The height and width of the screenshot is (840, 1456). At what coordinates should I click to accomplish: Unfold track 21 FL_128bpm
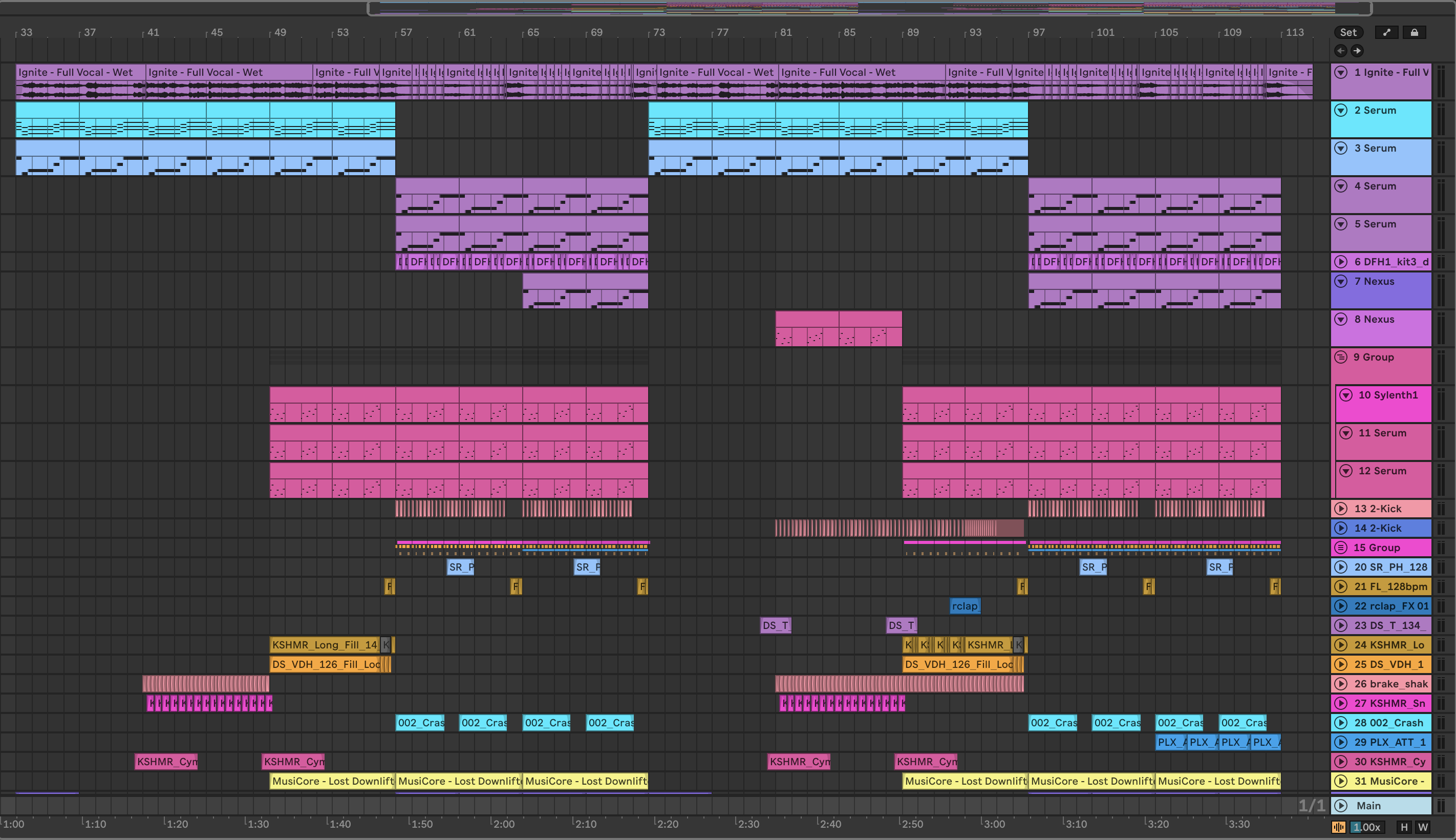(x=1341, y=587)
